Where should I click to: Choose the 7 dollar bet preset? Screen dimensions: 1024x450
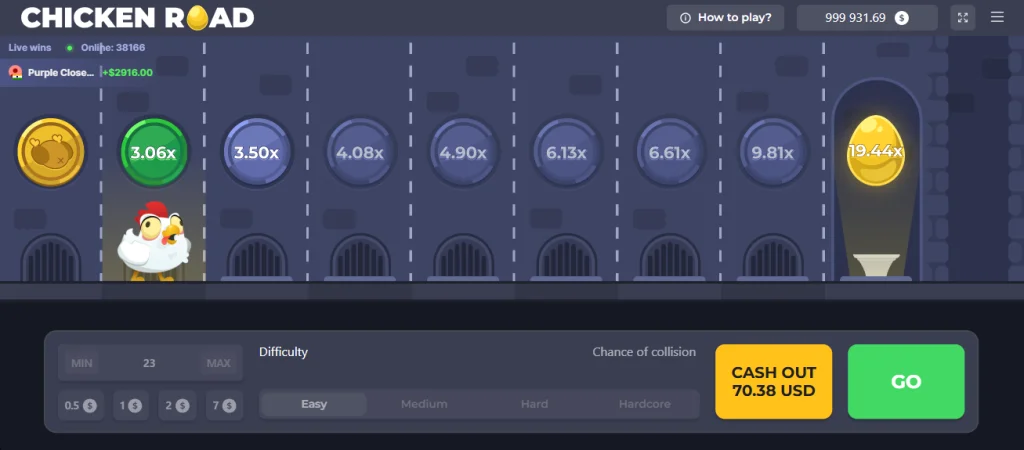pyautogui.click(x=224, y=406)
